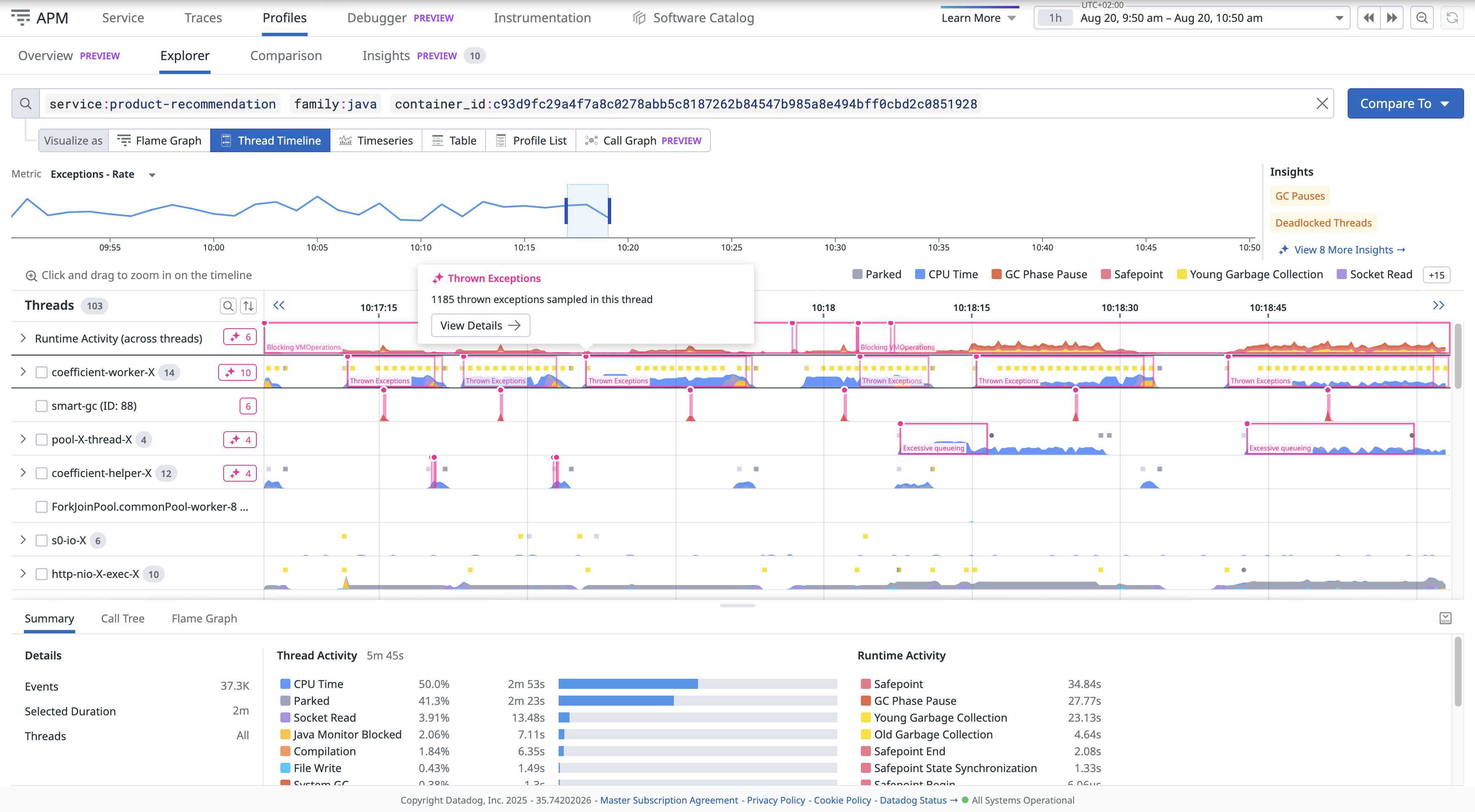The image size is (1475, 812).
Task: Expand the coefficient-helper-X thread group
Action: pyautogui.click(x=23, y=473)
